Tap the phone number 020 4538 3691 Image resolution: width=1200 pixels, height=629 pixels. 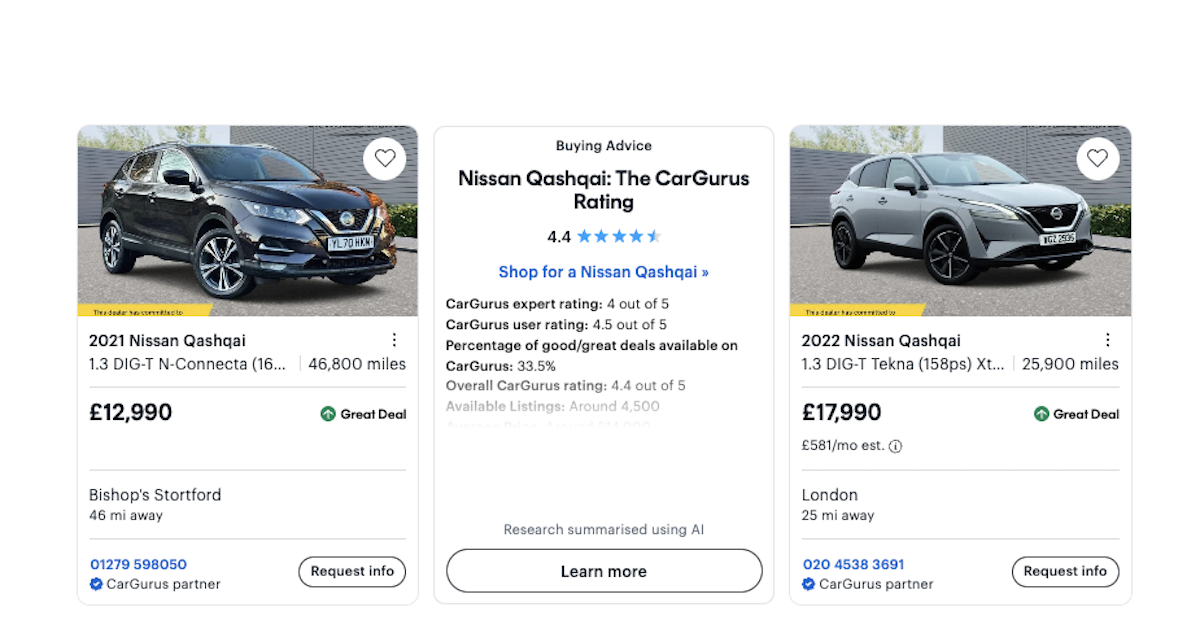[x=853, y=564]
